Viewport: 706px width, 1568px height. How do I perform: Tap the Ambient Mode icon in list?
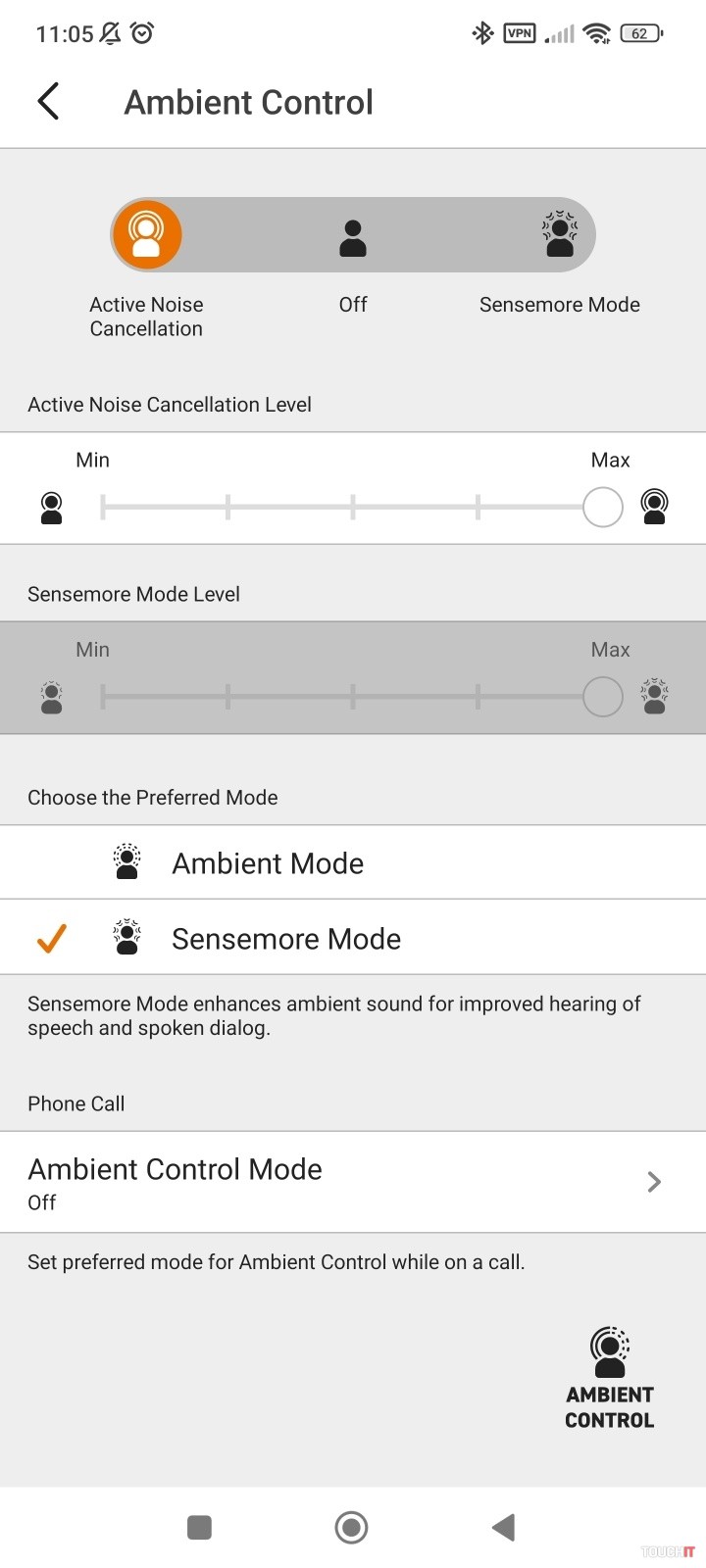click(127, 862)
